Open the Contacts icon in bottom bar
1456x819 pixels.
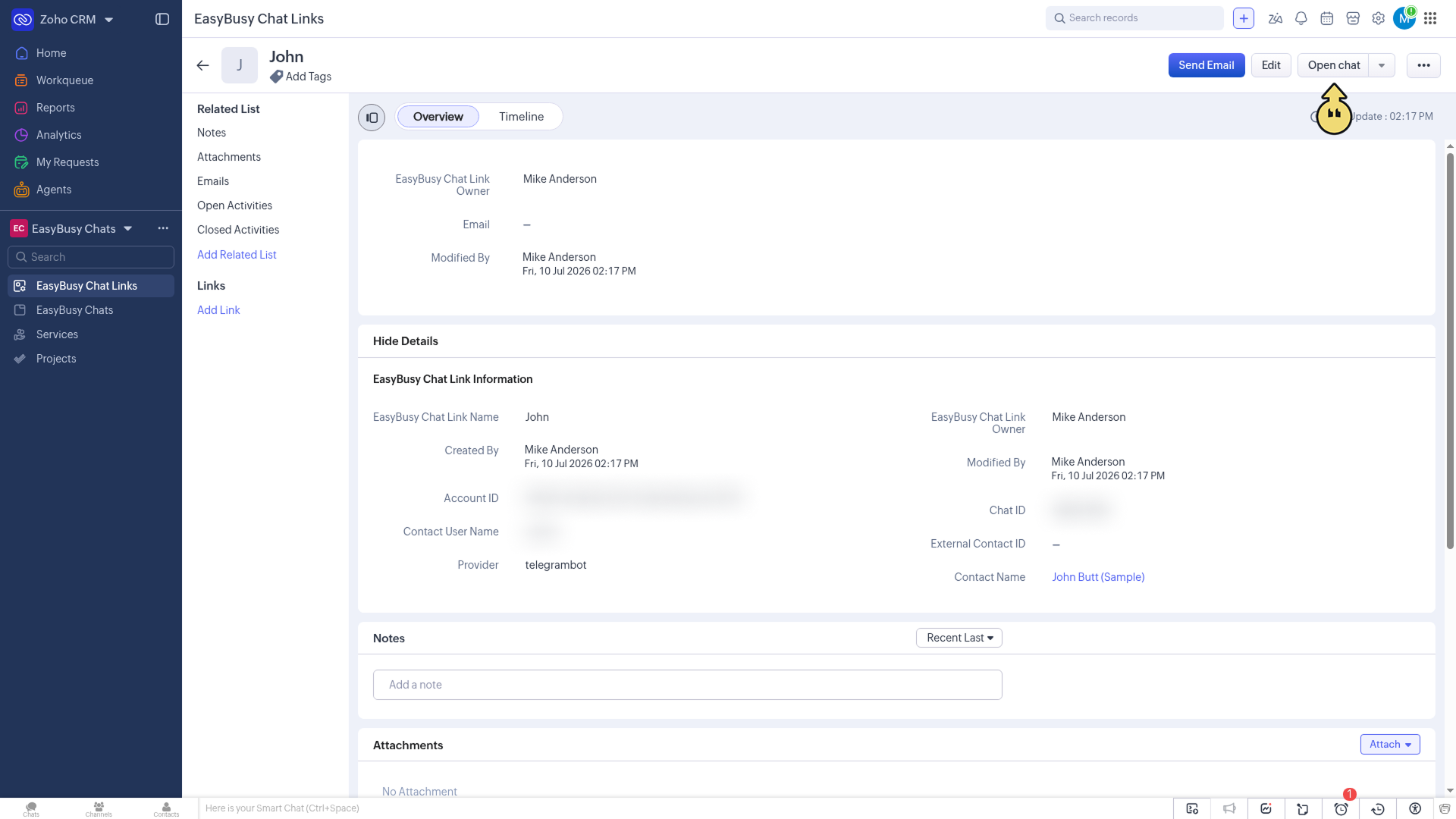166,809
